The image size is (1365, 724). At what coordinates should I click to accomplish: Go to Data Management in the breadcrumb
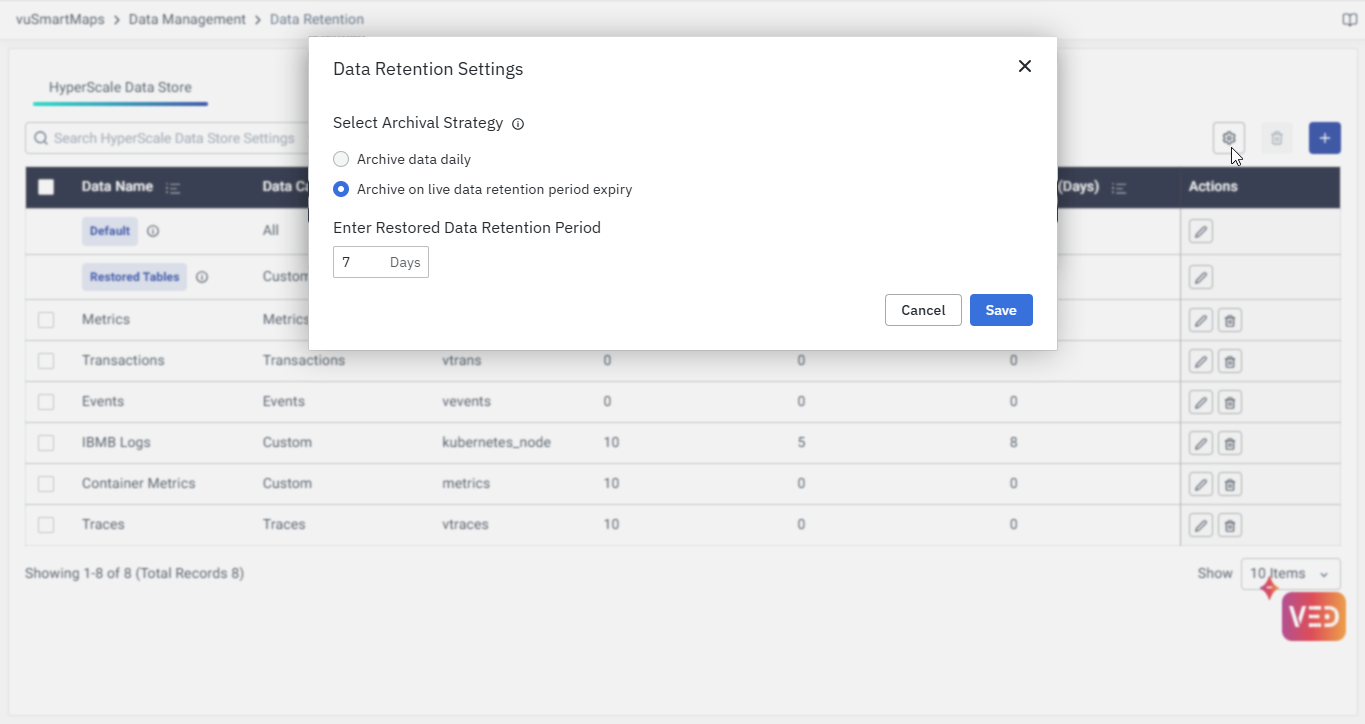point(187,19)
